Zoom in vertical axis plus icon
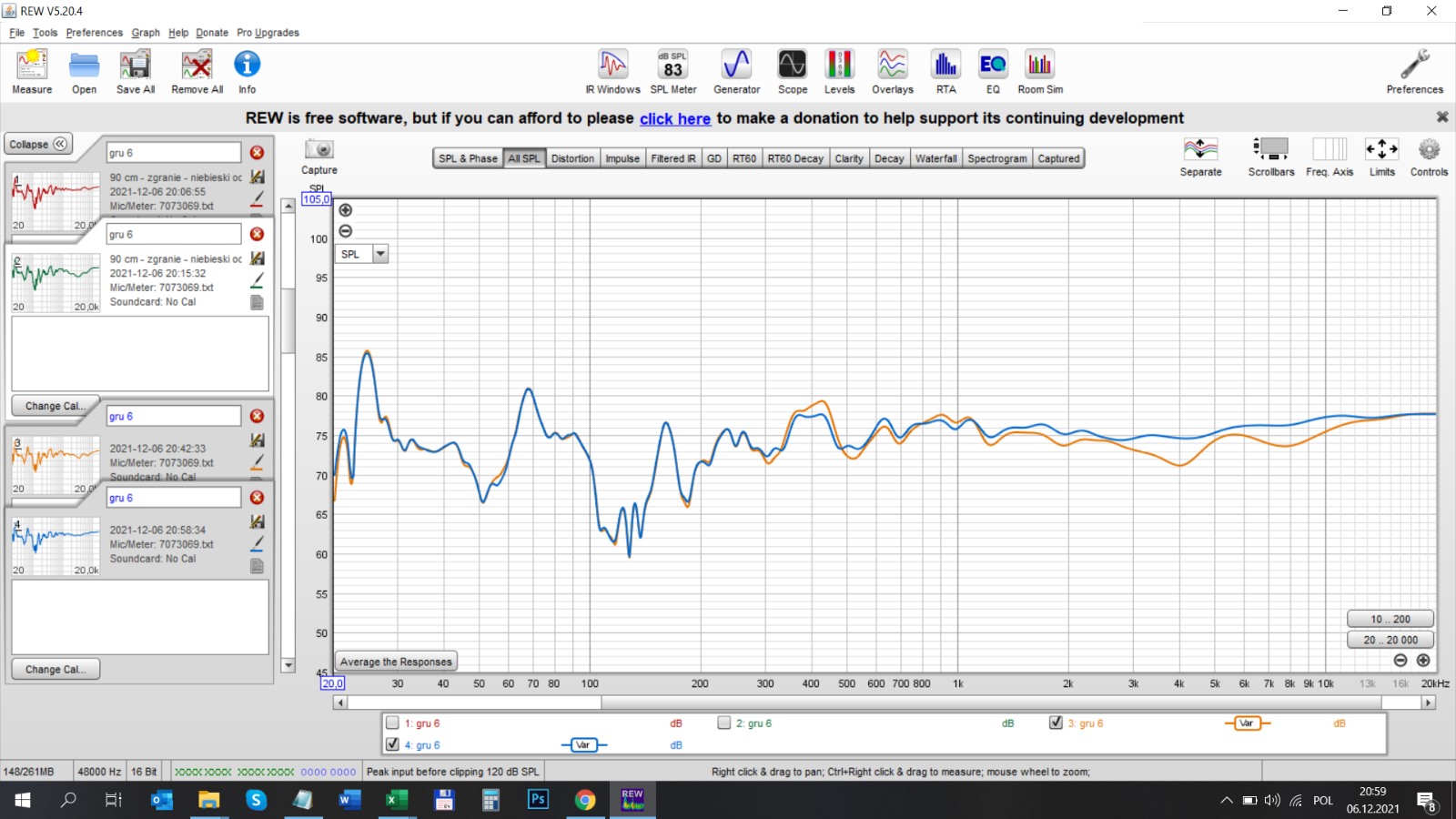1456x819 pixels. [x=346, y=210]
